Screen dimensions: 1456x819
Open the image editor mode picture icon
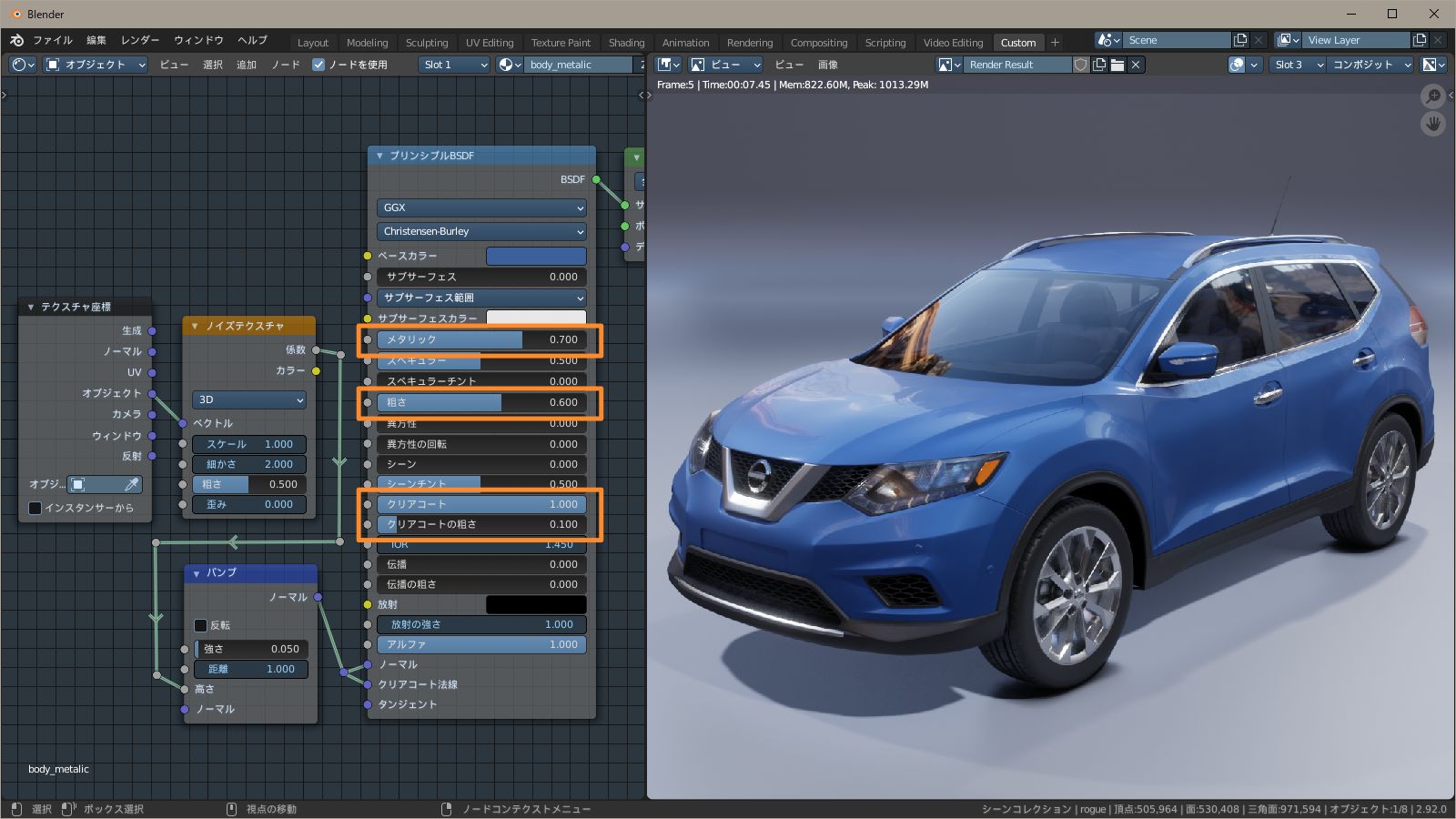[698, 65]
